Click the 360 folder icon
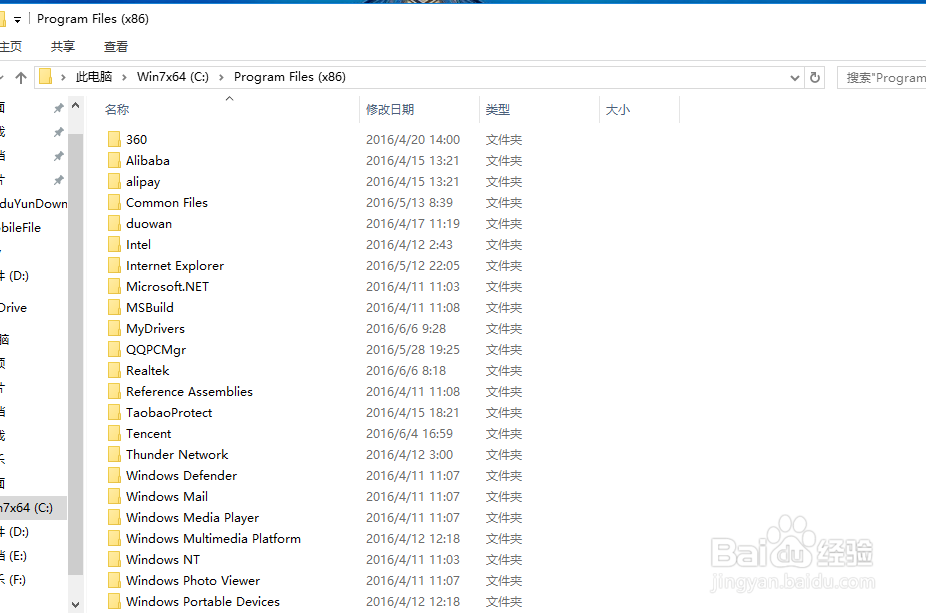The image size is (926, 614). (x=115, y=139)
